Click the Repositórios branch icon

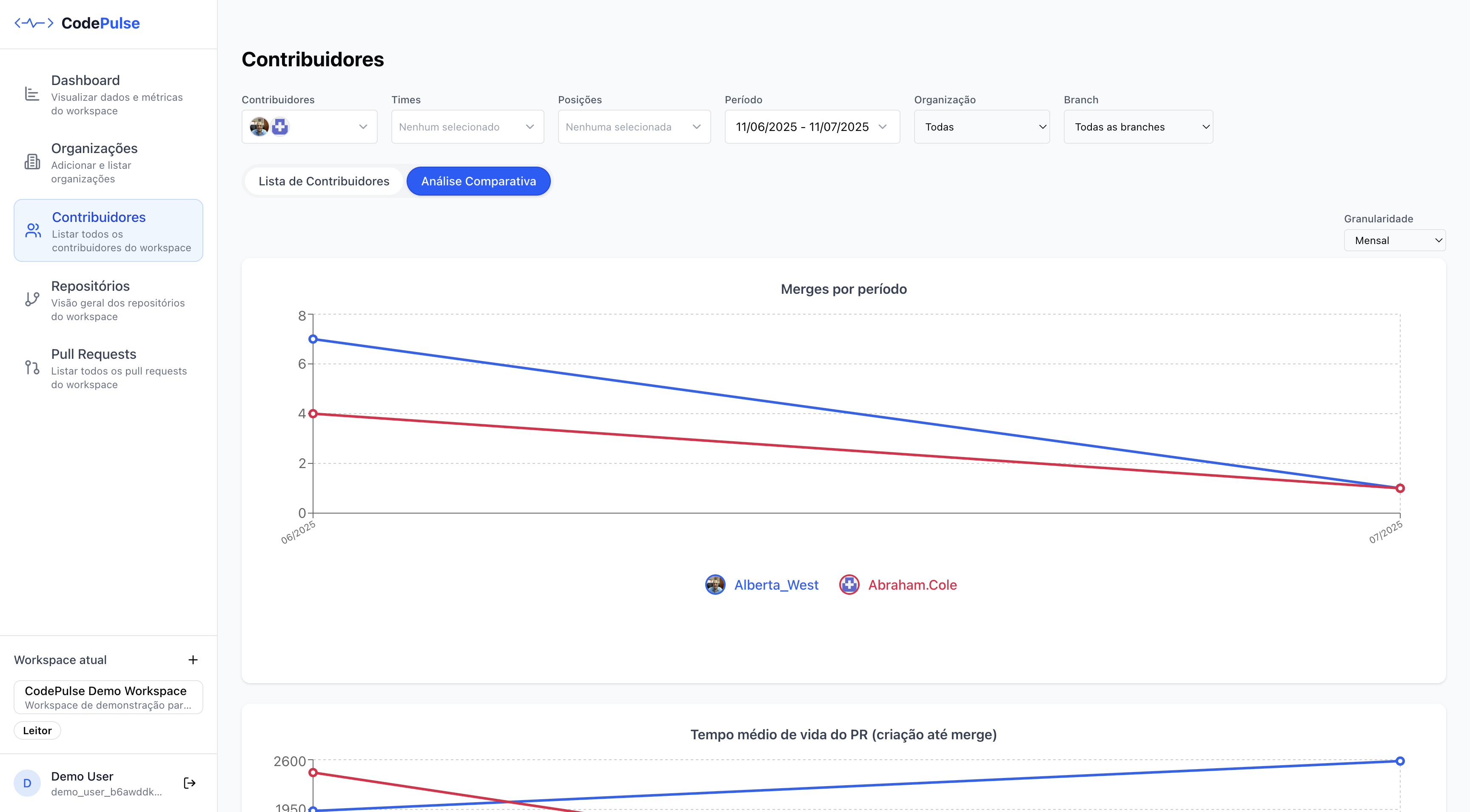pos(32,299)
